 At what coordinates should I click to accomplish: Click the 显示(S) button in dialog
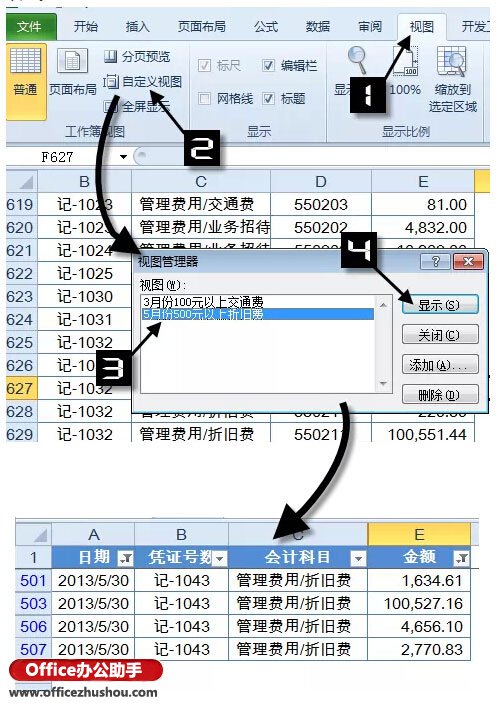coord(440,305)
